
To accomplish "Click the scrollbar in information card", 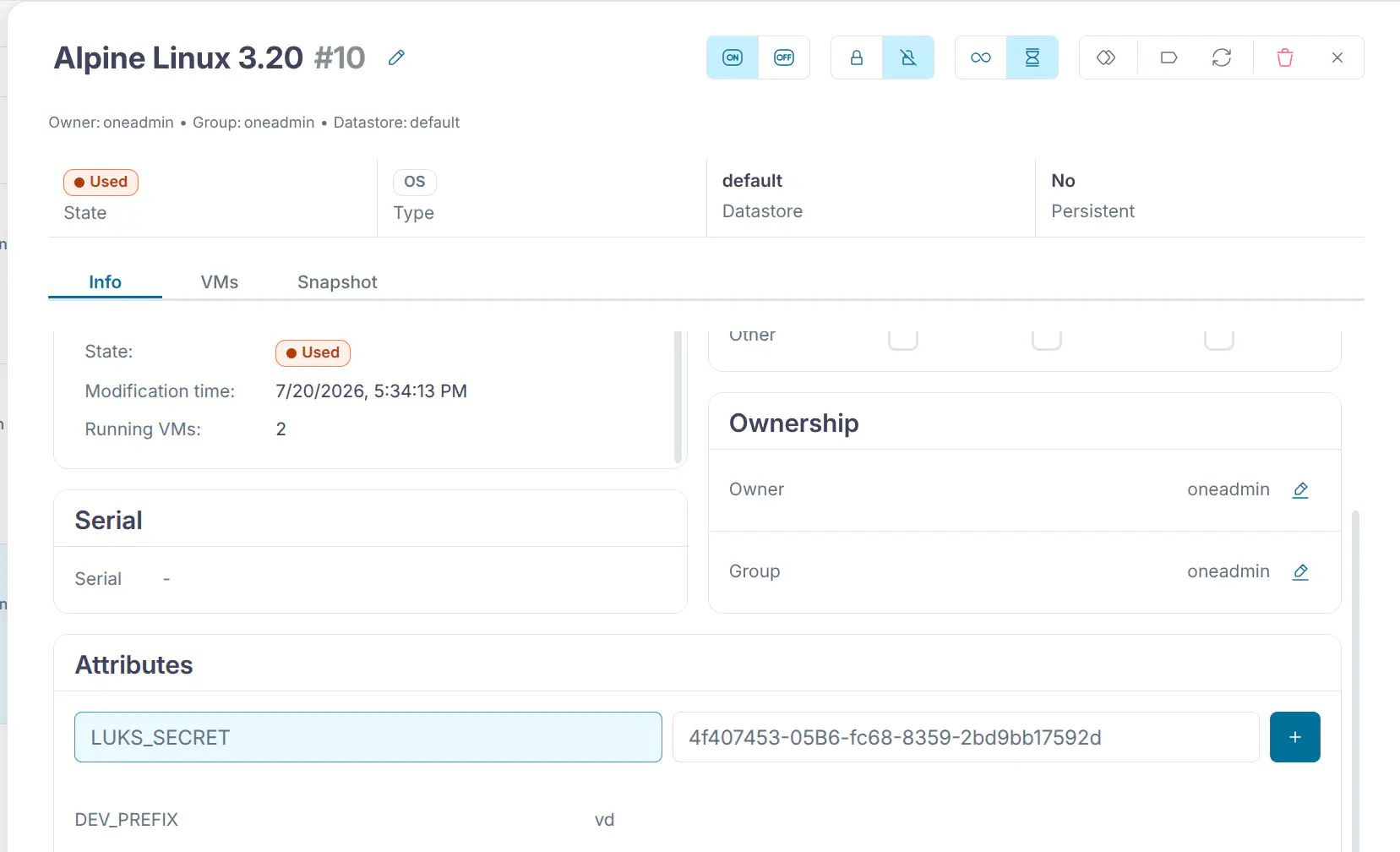I will pos(678,397).
